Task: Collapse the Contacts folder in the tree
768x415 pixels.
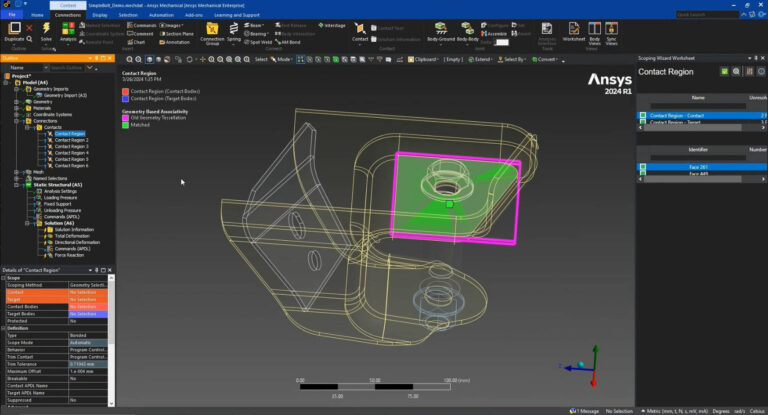Action: click(x=27, y=127)
